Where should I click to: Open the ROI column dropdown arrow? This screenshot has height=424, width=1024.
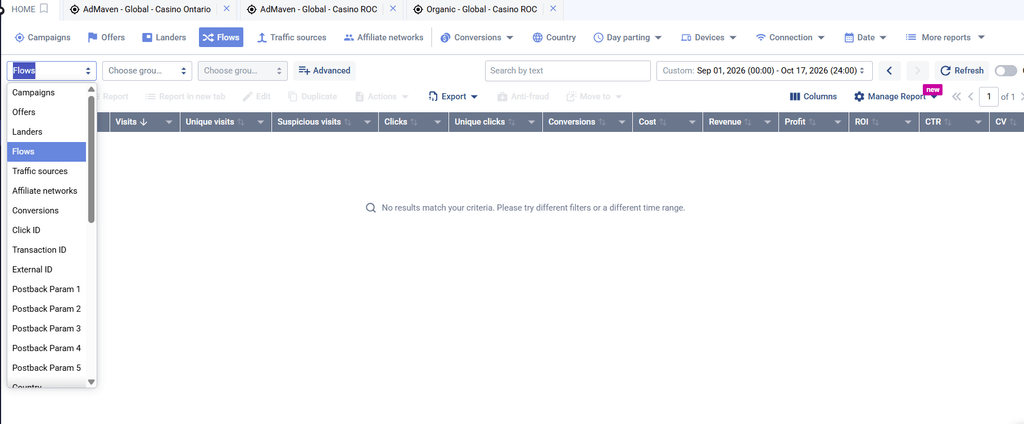click(x=908, y=122)
